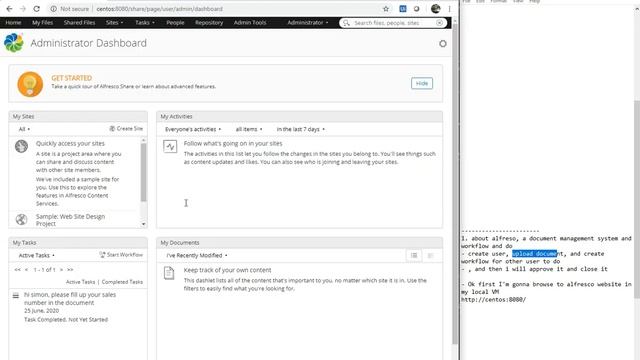Open Home in the top navigation
Screen dimensions: 640x360
[x=13, y=22]
